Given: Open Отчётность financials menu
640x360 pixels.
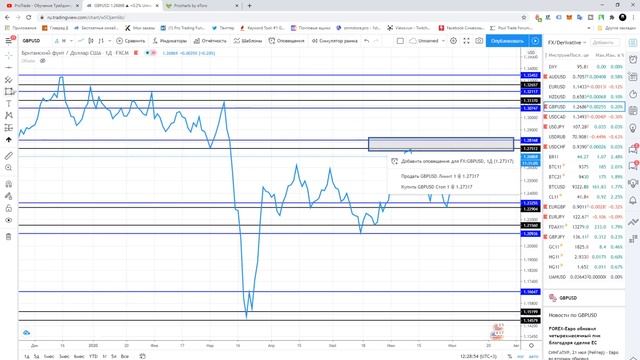Looking at the screenshot, I should point(210,41).
